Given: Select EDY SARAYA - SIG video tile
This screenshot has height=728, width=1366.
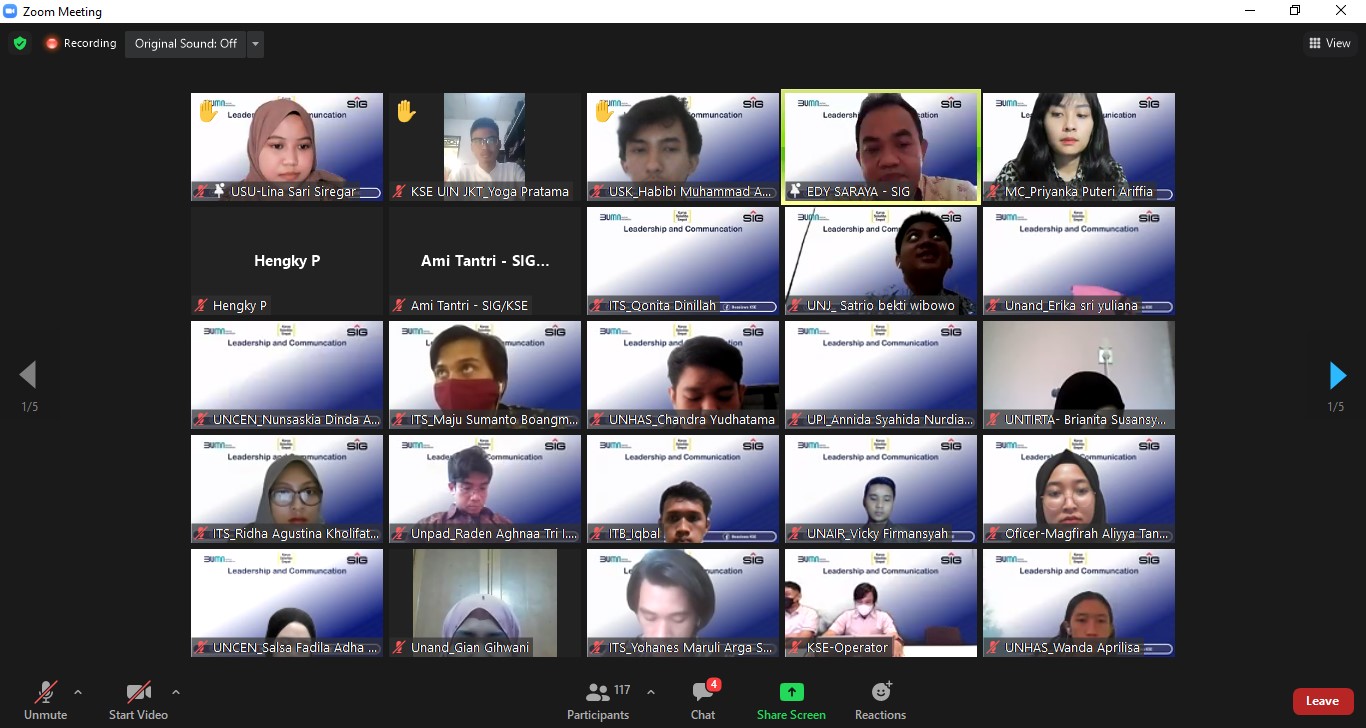Looking at the screenshot, I should 880,147.
